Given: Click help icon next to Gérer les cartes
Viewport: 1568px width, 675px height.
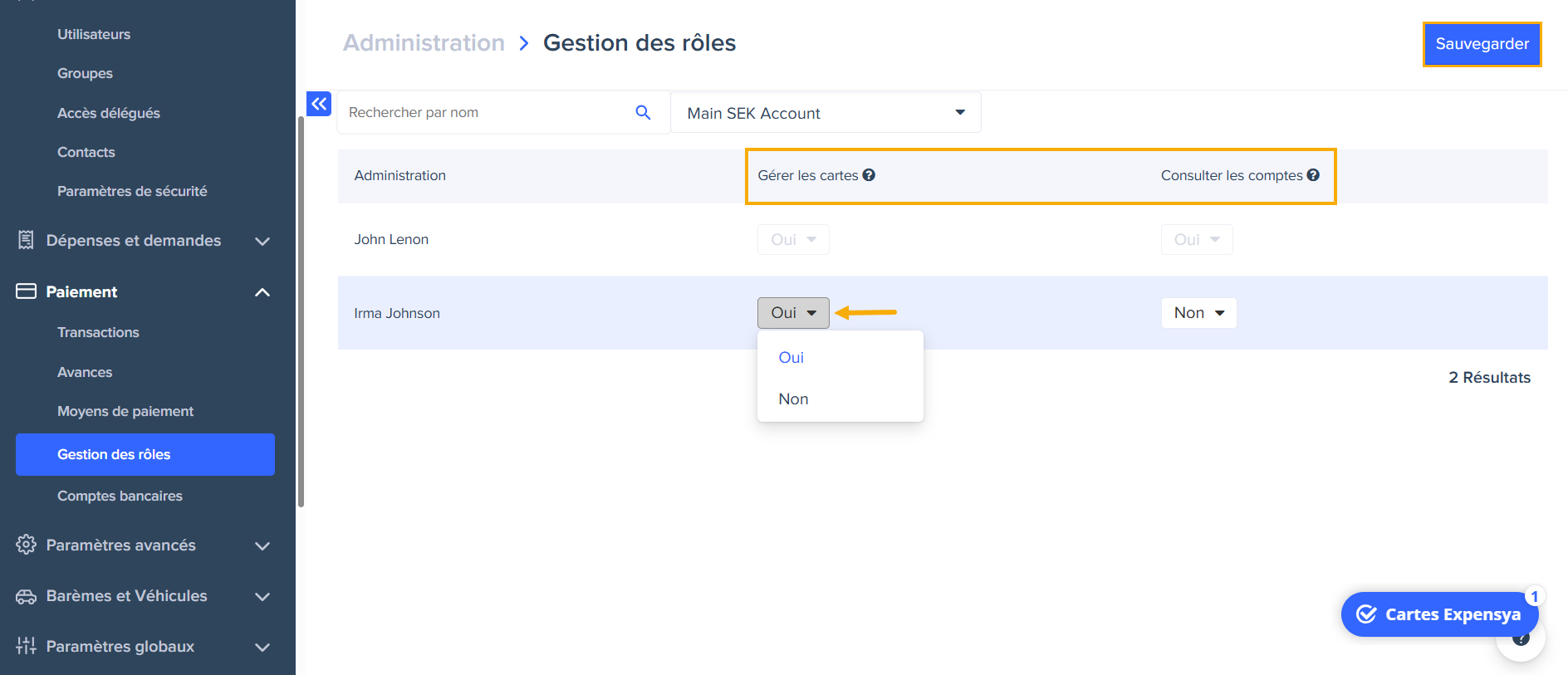Looking at the screenshot, I should click(x=869, y=175).
